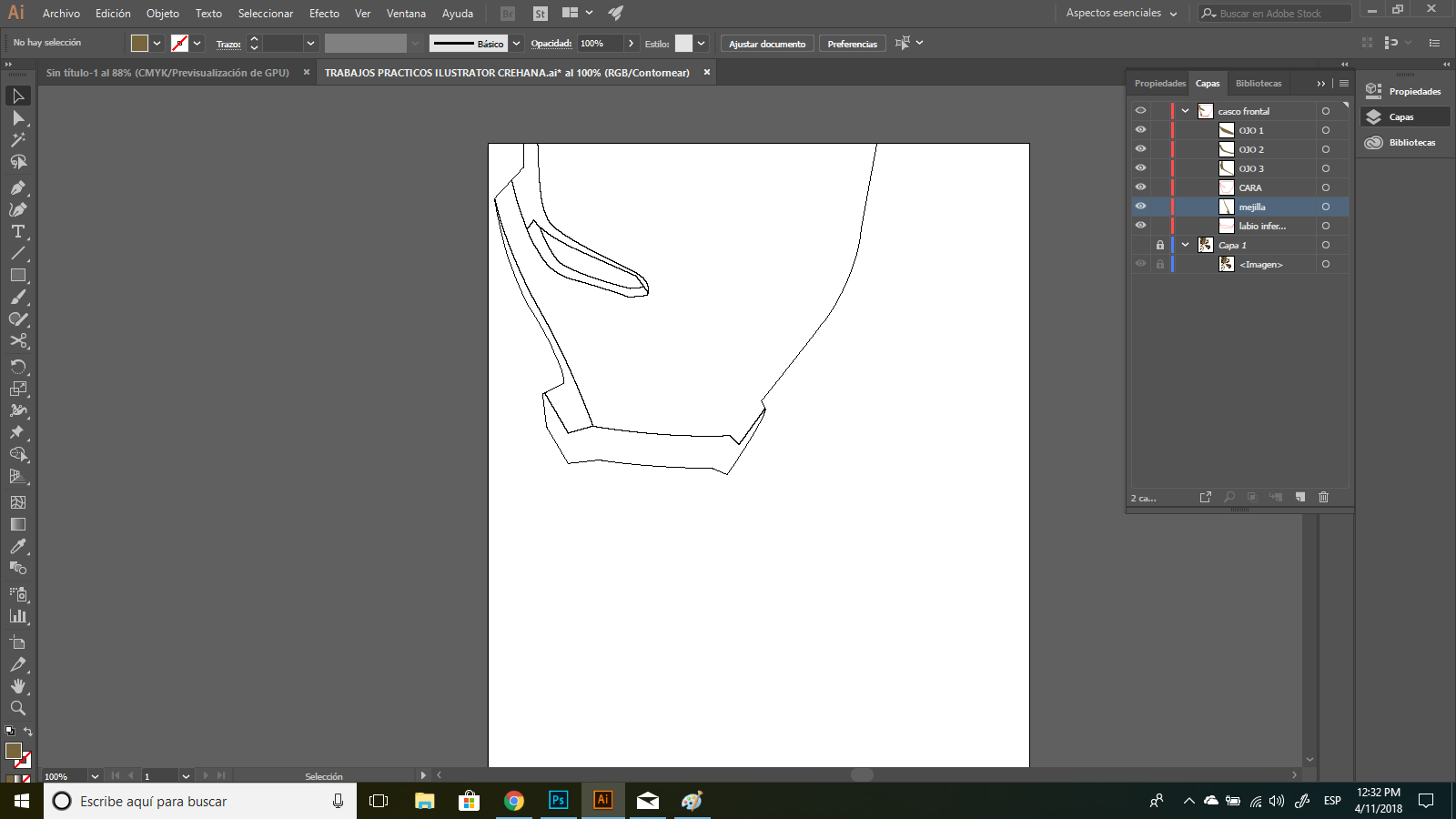This screenshot has width=1456, height=819.
Task: Select the Hand tool
Action: coord(17,686)
